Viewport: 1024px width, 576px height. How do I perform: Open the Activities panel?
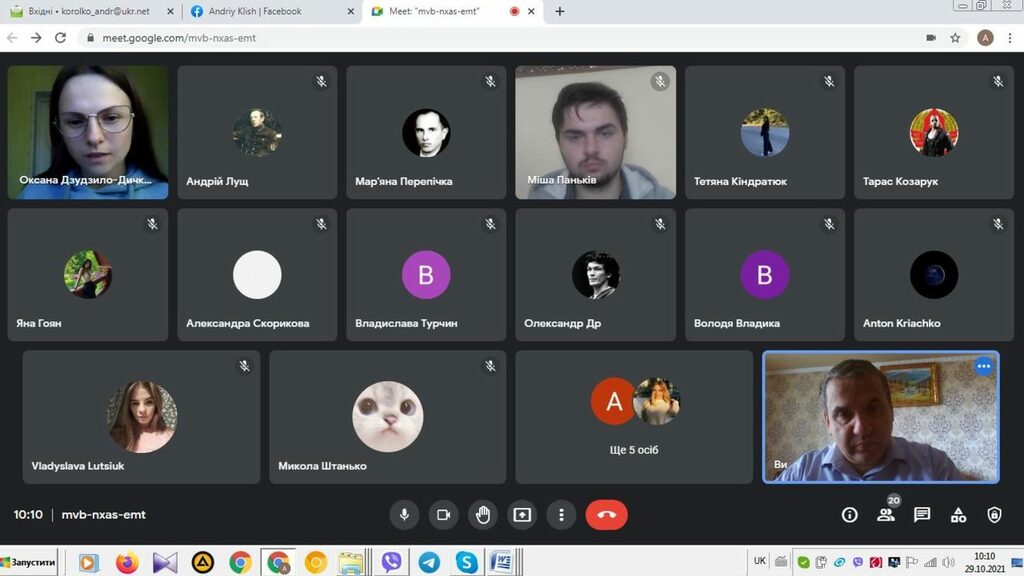click(x=958, y=515)
